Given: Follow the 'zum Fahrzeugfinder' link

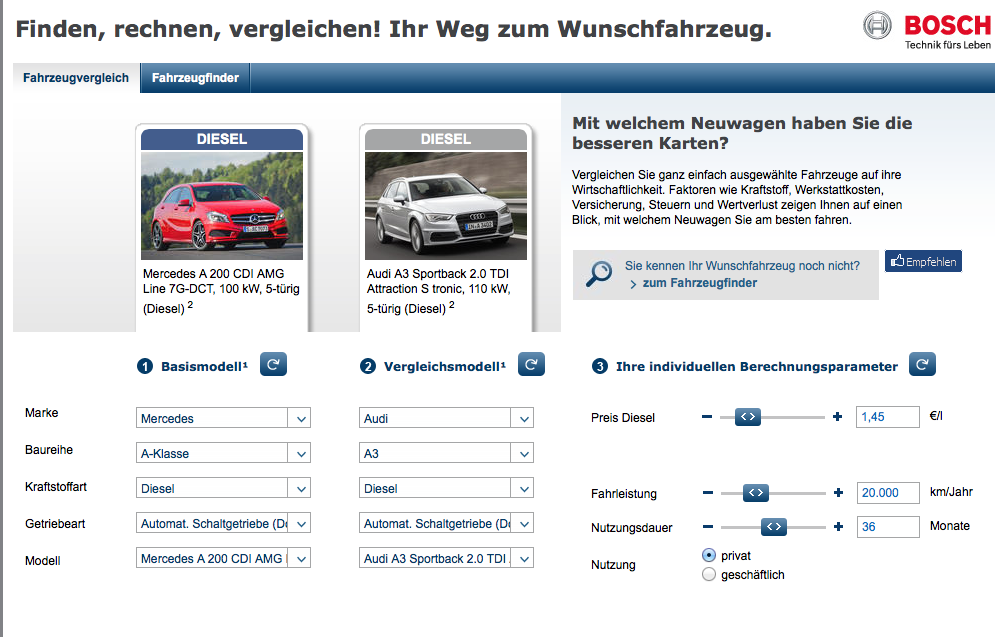Looking at the screenshot, I should tap(699, 283).
